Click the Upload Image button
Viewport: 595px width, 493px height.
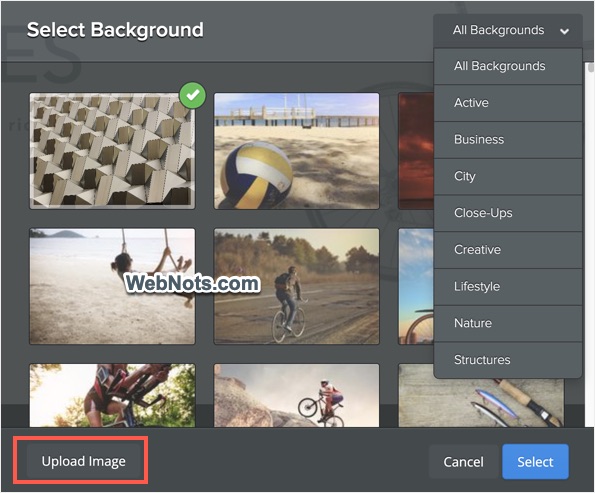[x=83, y=461]
